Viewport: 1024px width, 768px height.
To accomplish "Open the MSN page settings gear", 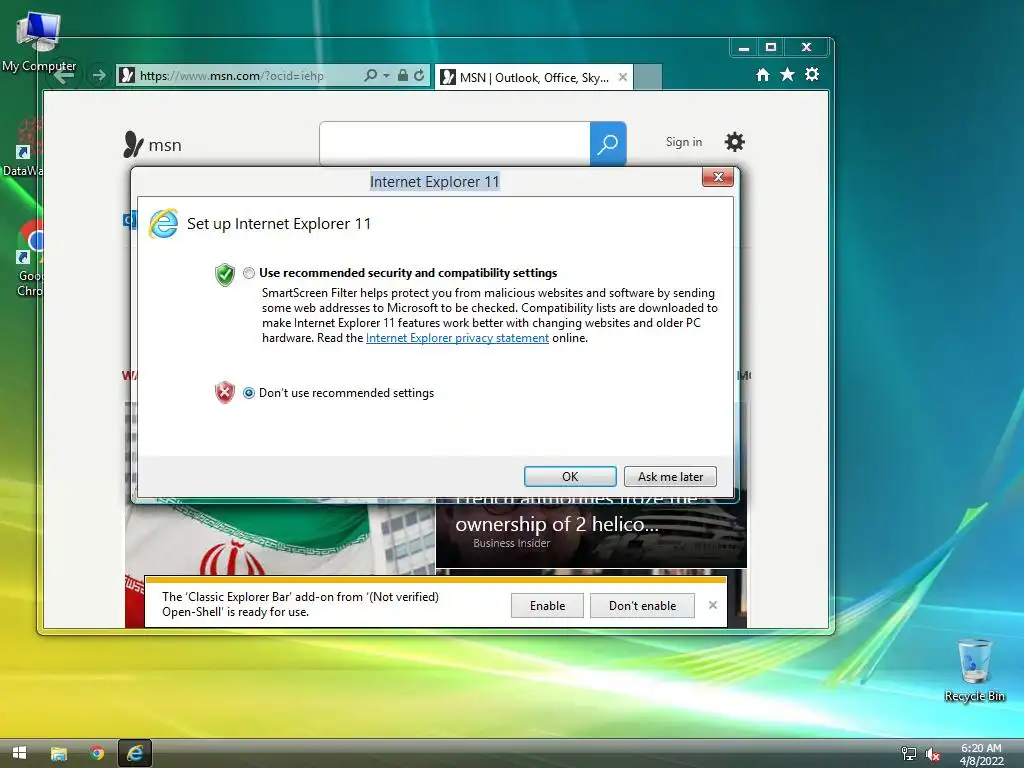I will (x=735, y=142).
